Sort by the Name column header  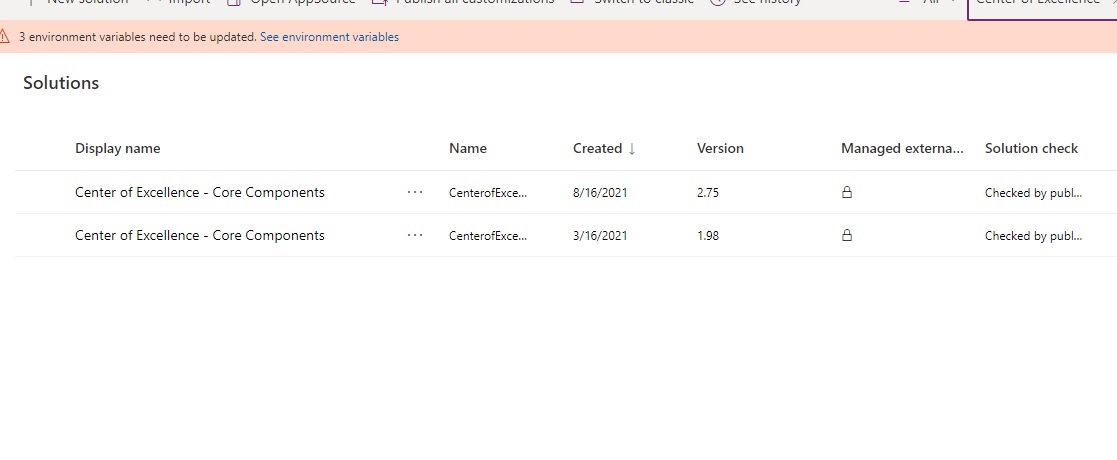tap(468, 148)
